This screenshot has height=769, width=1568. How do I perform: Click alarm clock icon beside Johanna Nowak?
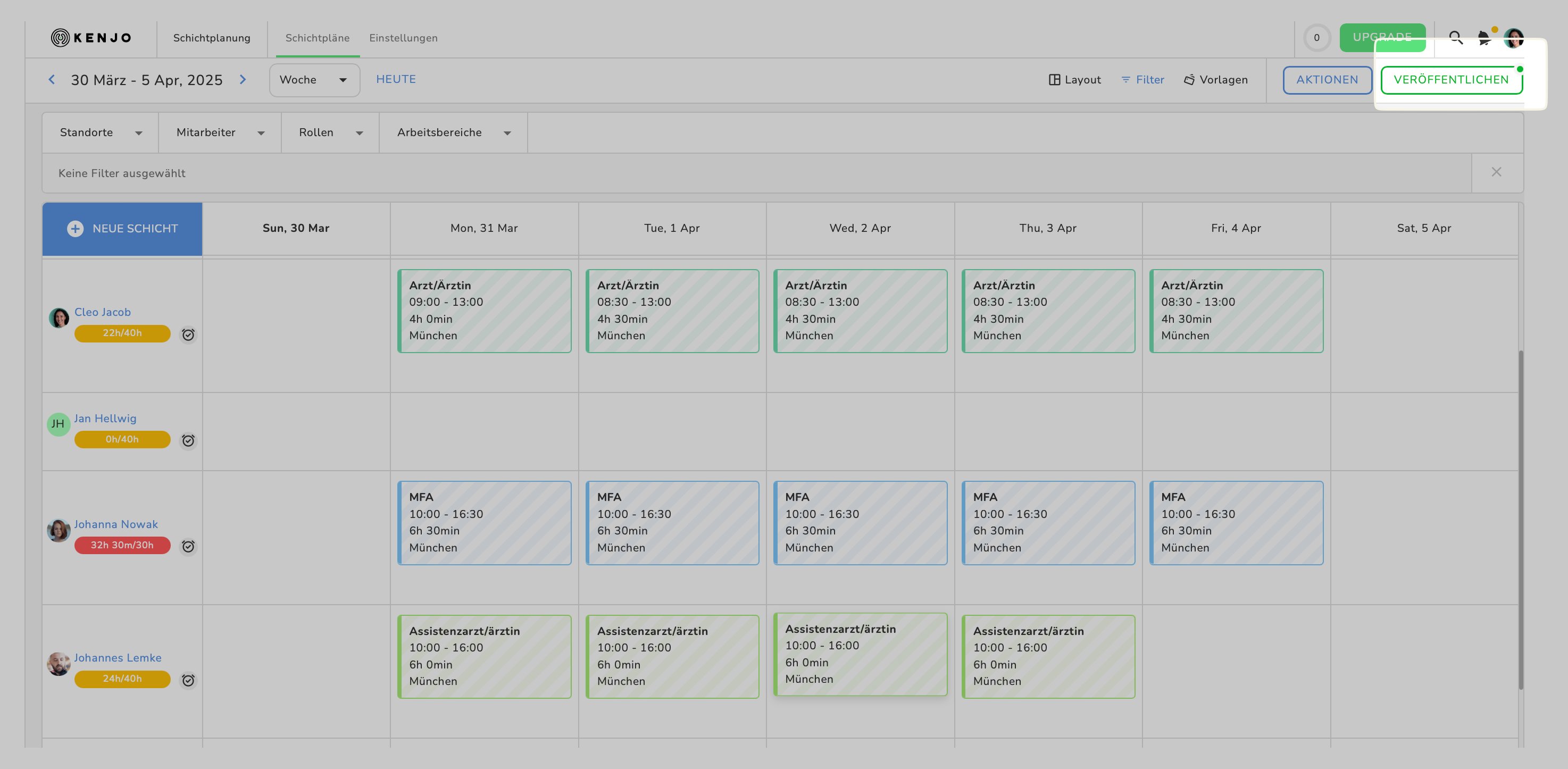click(x=188, y=546)
